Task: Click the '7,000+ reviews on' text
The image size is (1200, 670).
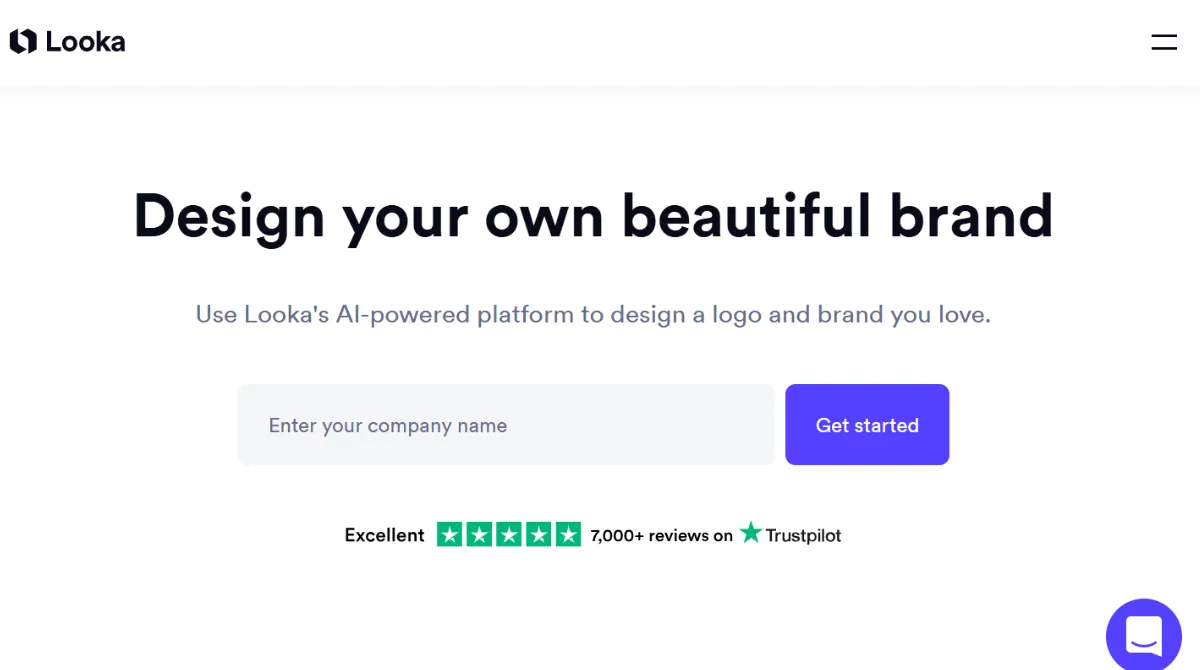Action: 662,536
